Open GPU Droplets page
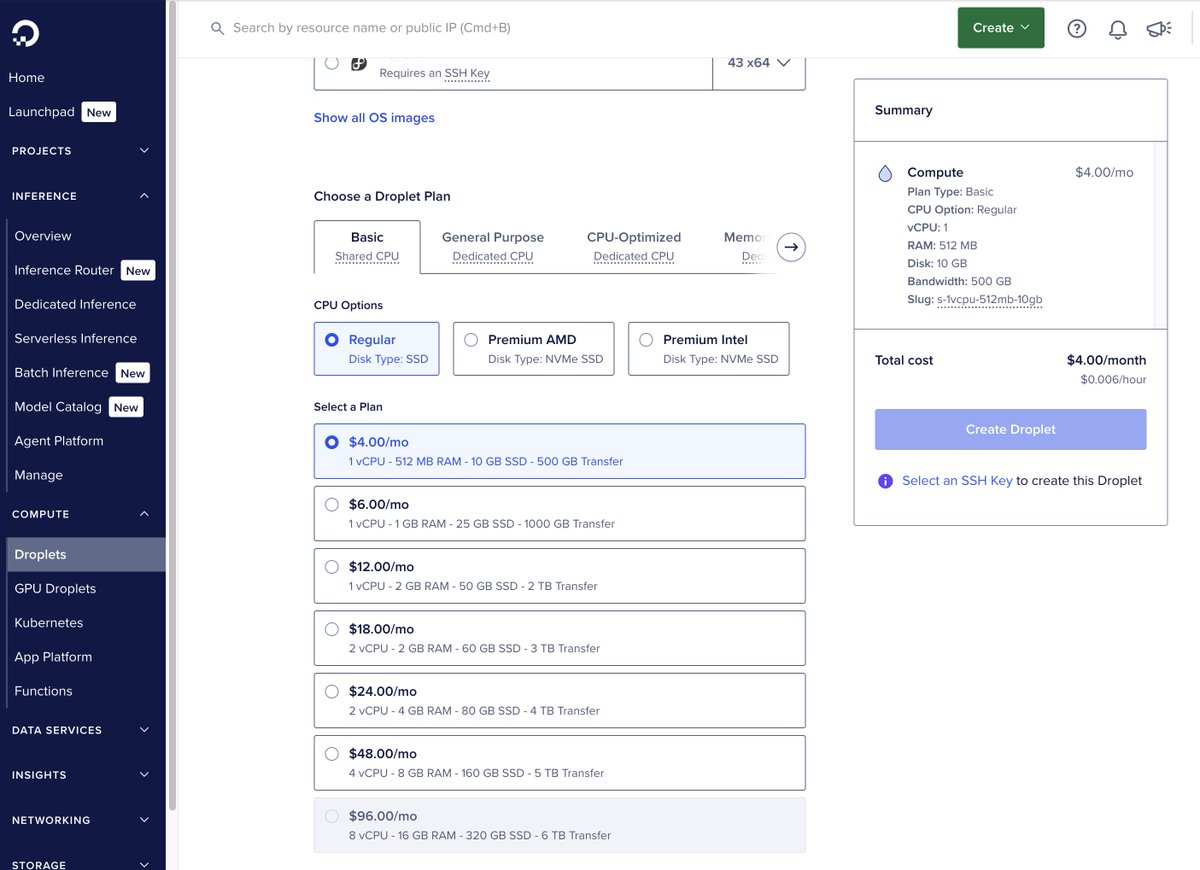The width and height of the screenshot is (1200, 870). pos(55,589)
